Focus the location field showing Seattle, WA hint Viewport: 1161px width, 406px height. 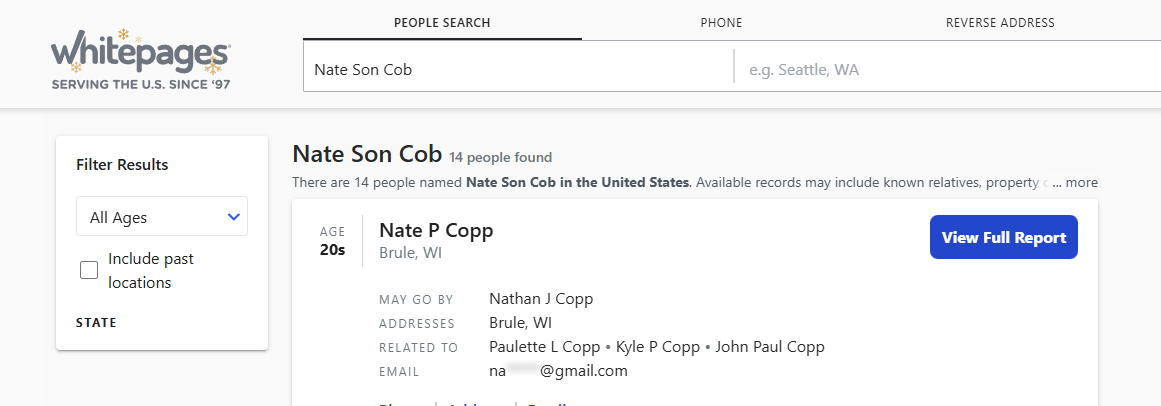tap(945, 70)
